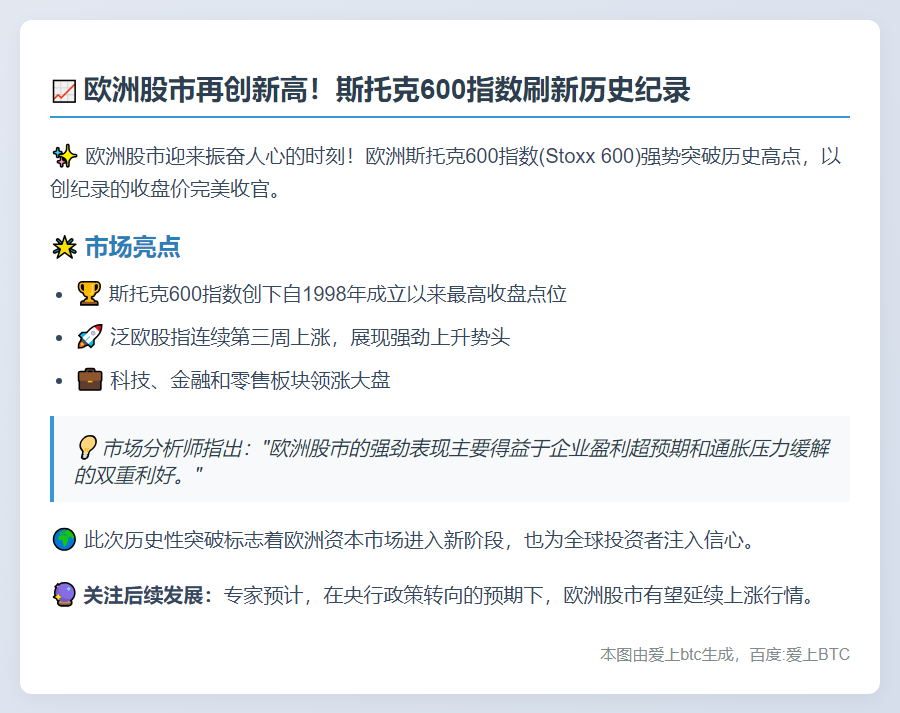Screen dimensions: 900x713
Task: Click the trophy emoji in the first bullet
Action: (x=89, y=294)
